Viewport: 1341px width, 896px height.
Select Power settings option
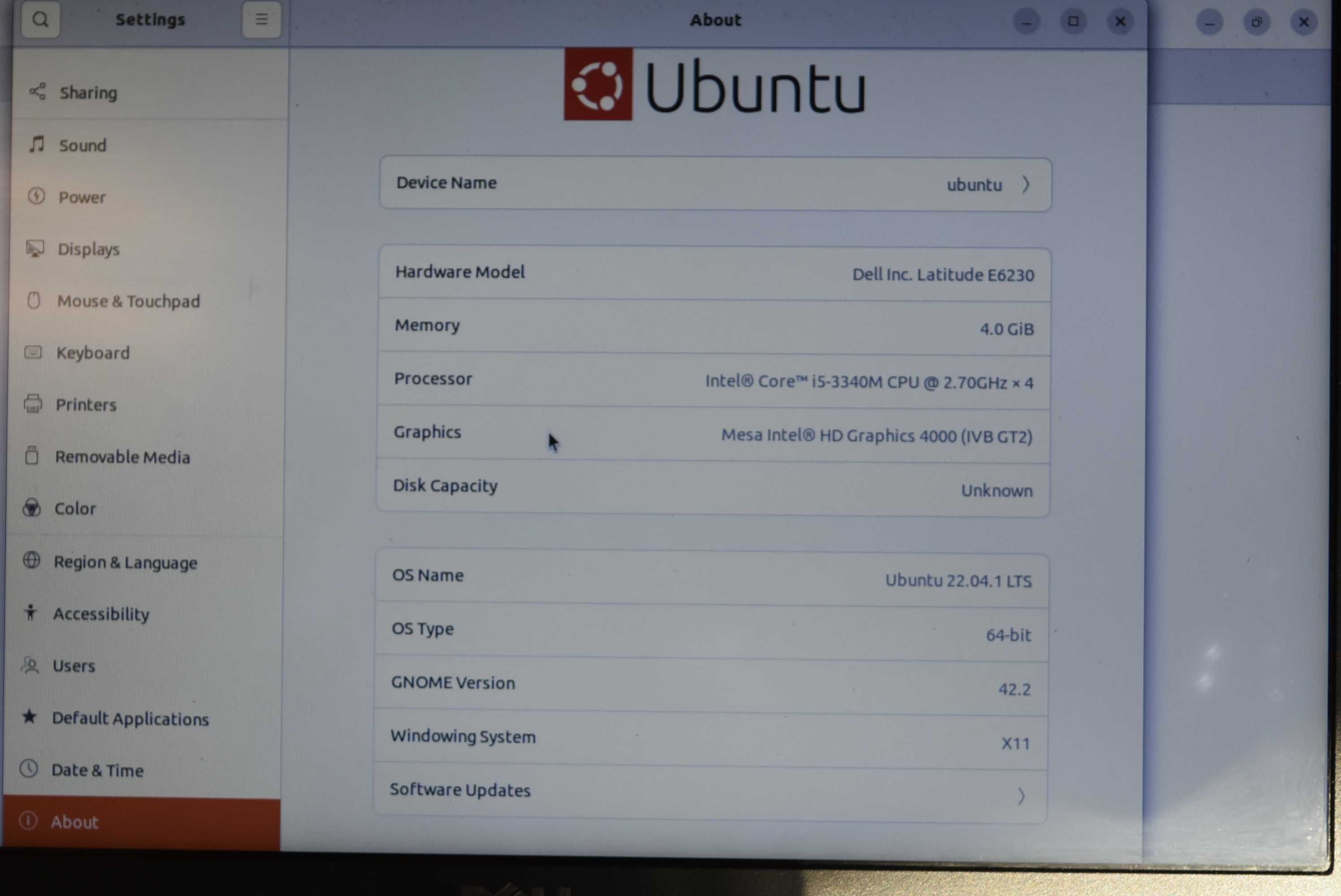(81, 196)
